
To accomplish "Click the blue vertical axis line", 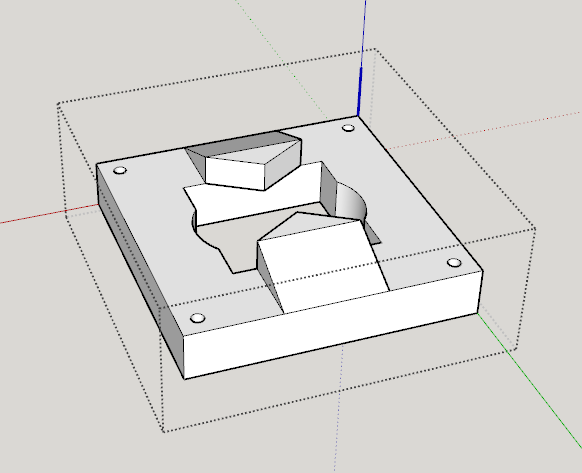I will pos(361,59).
